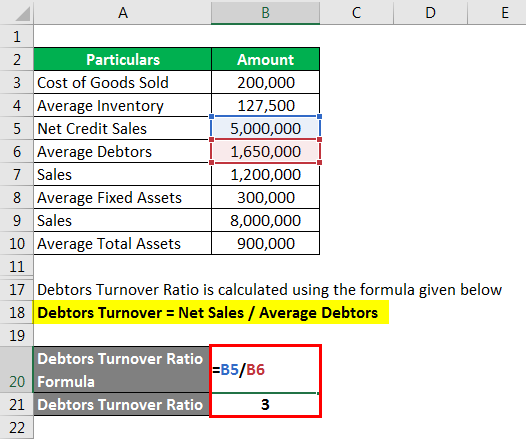This screenshot has height=439, width=526.
Task: Select row 22 header
Action: point(17,428)
